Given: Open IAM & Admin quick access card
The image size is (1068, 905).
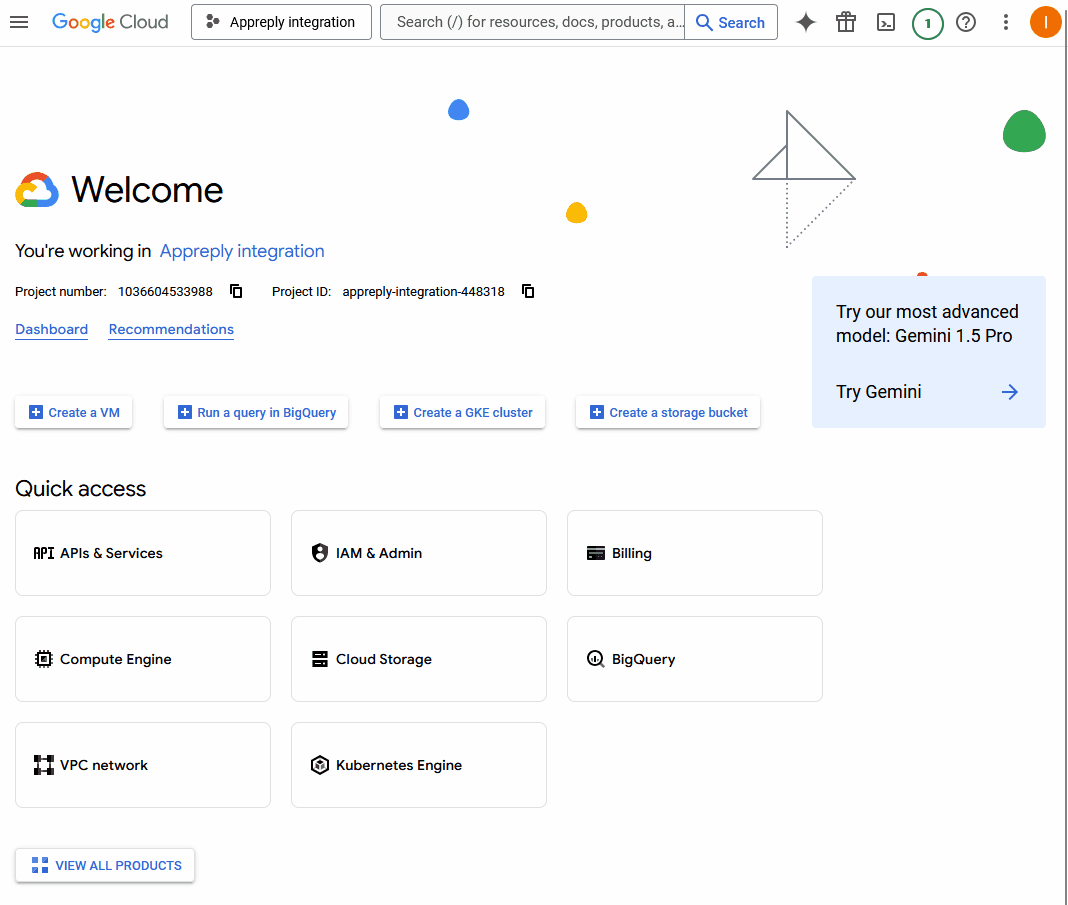Looking at the screenshot, I should coord(419,553).
